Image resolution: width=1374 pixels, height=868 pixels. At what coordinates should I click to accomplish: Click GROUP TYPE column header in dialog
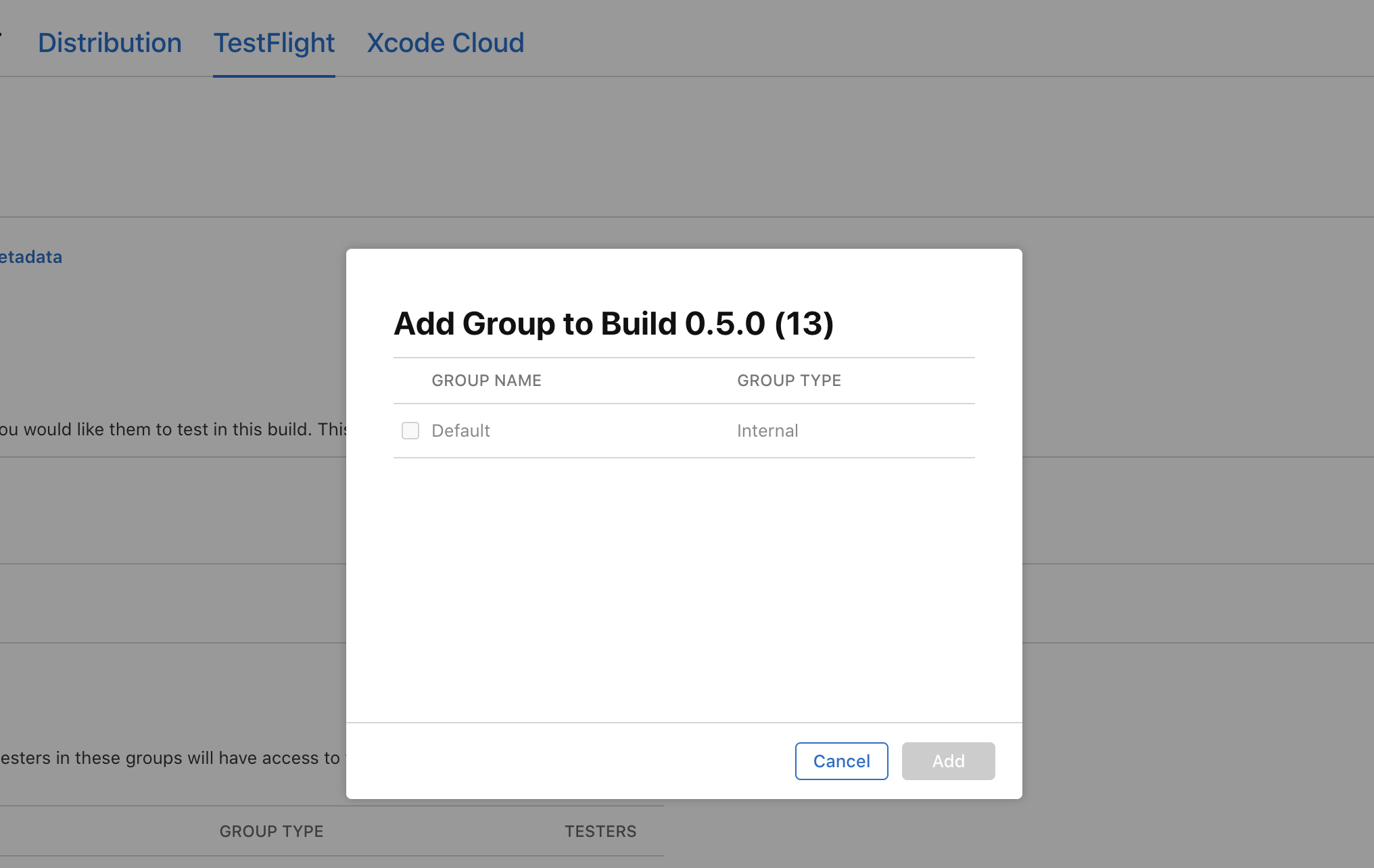point(789,381)
